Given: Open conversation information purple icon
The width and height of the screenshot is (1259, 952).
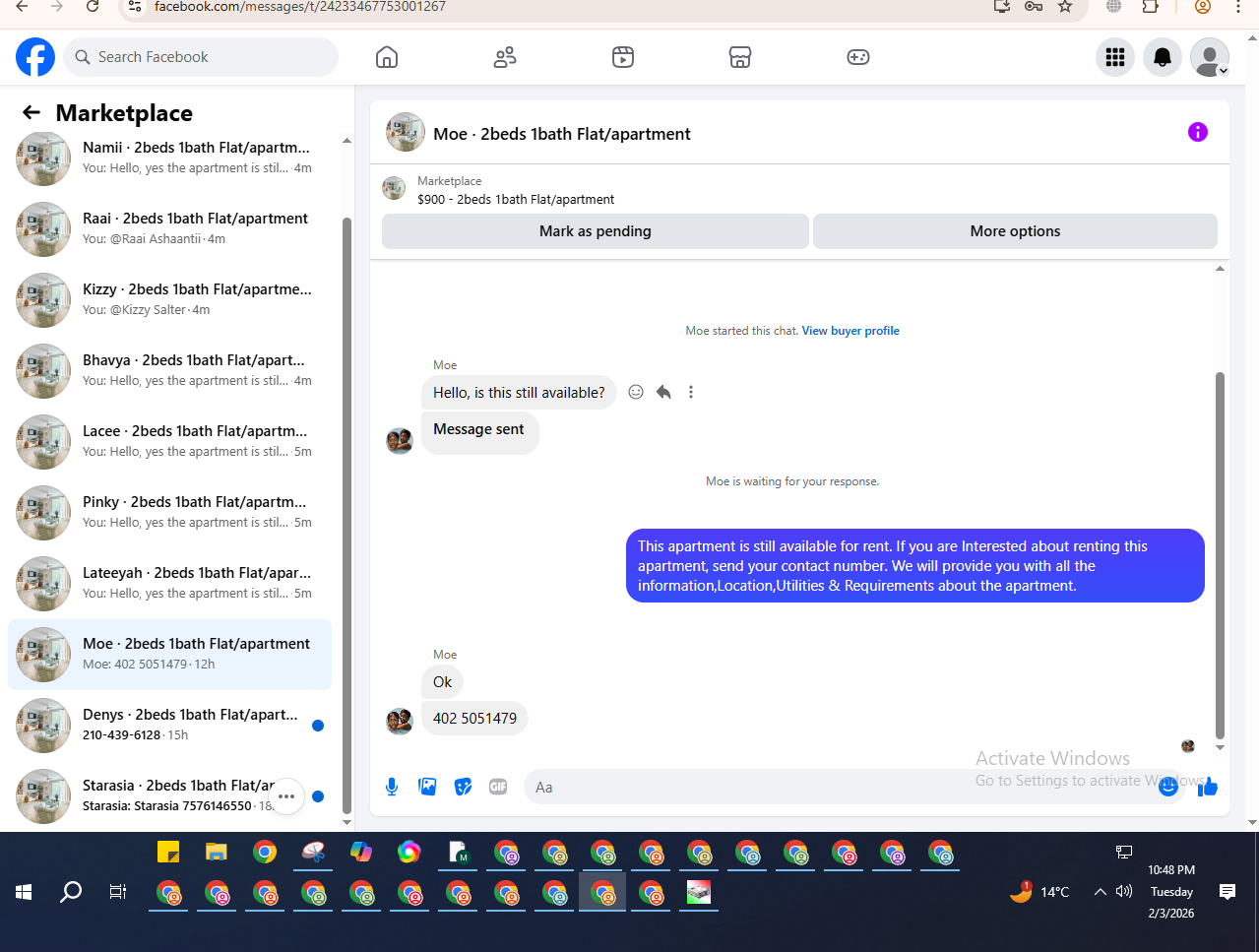Looking at the screenshot, I should click(x=1198, y=132).
